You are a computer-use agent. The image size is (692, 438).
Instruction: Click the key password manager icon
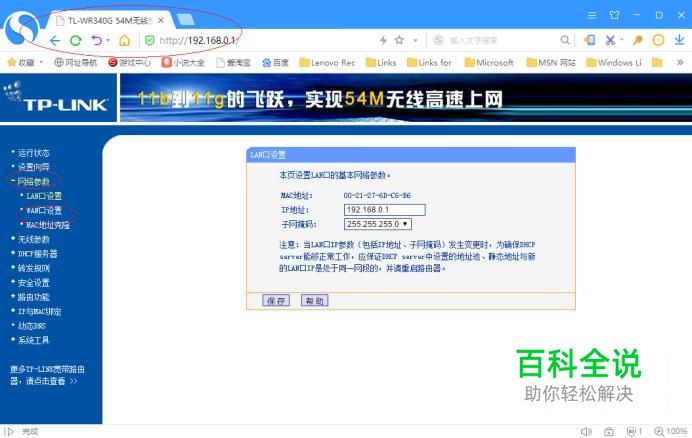coord(637,40)
